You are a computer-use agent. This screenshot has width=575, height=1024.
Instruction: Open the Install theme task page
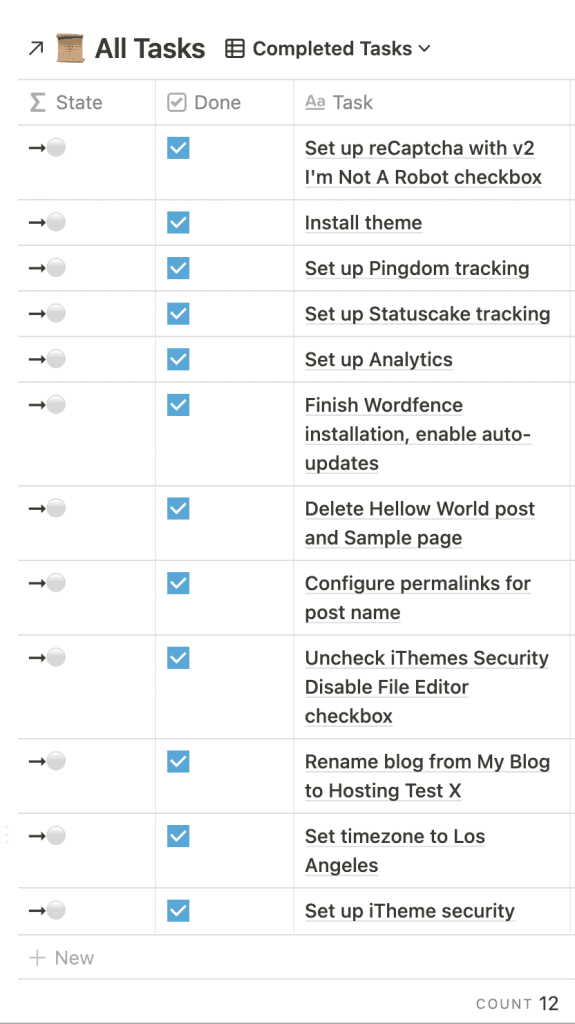(x=363, y=222)
